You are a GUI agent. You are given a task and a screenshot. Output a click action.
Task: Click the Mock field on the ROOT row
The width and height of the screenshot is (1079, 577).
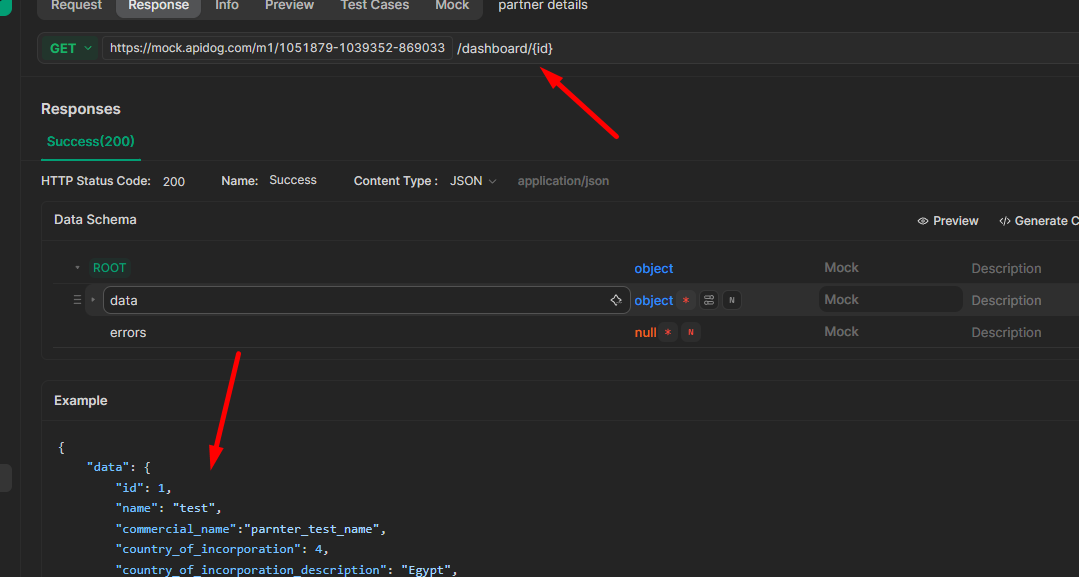coord(842,268)
